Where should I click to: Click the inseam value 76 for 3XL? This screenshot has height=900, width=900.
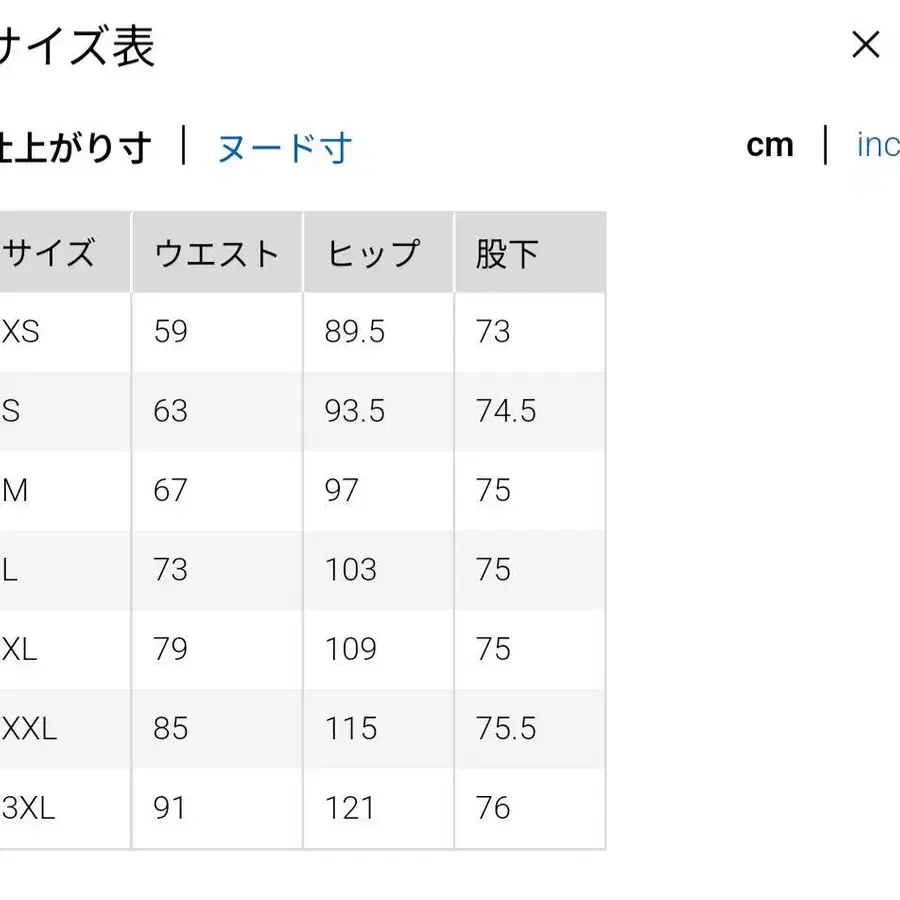point(490,808)
